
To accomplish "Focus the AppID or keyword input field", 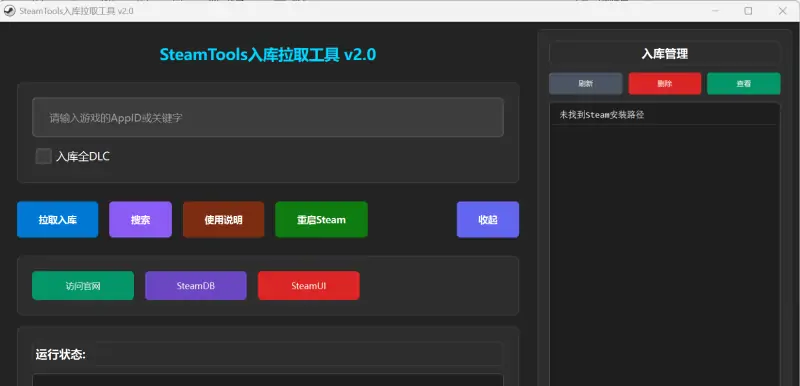I will click(x=268, y=117).
